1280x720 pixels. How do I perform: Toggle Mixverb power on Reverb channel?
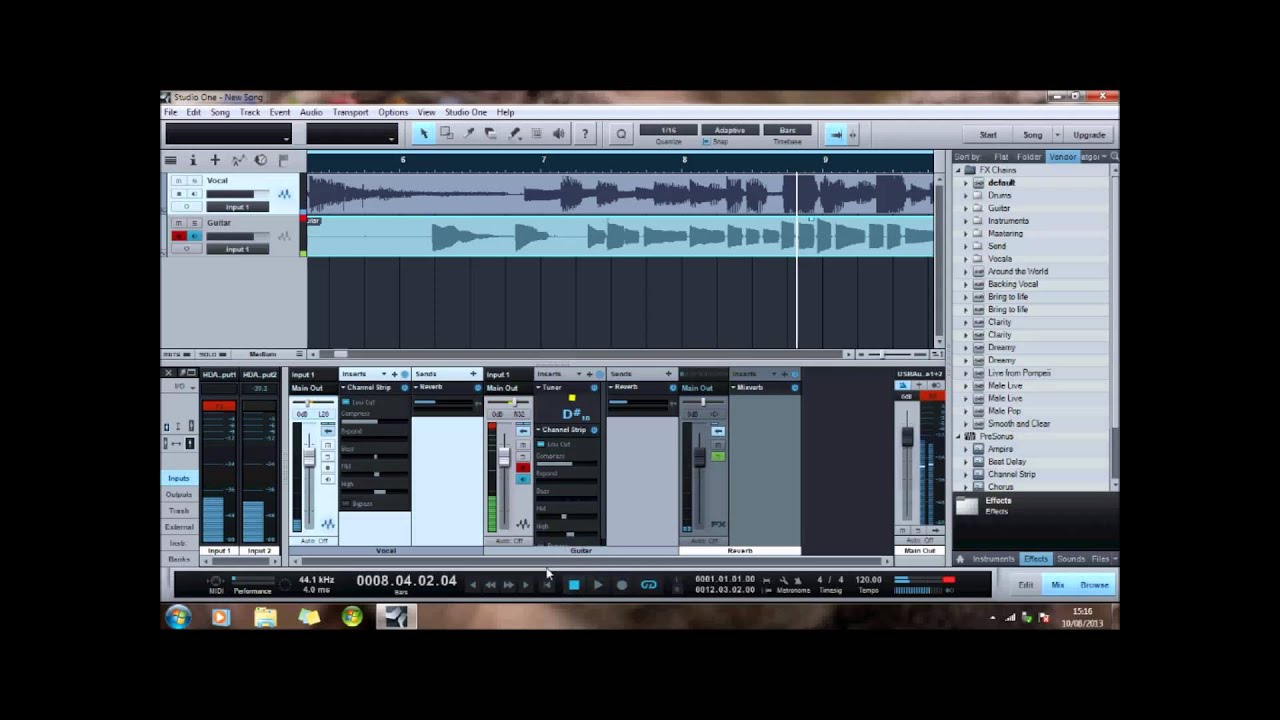coord(795,388)
